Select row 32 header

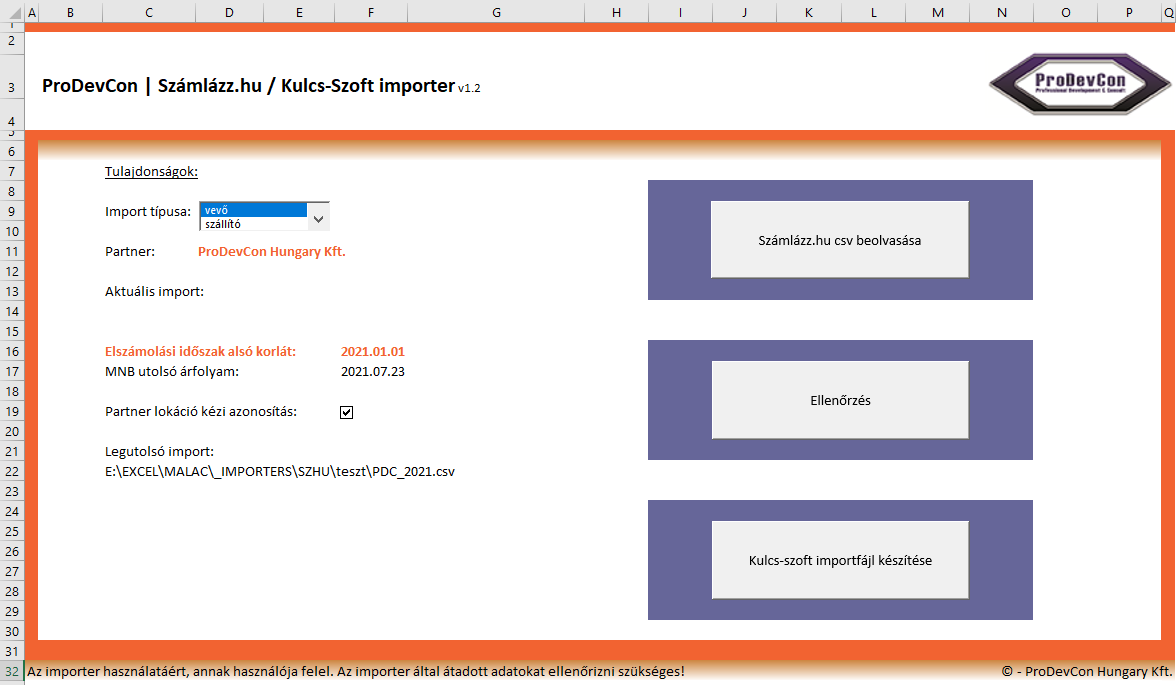12,671
